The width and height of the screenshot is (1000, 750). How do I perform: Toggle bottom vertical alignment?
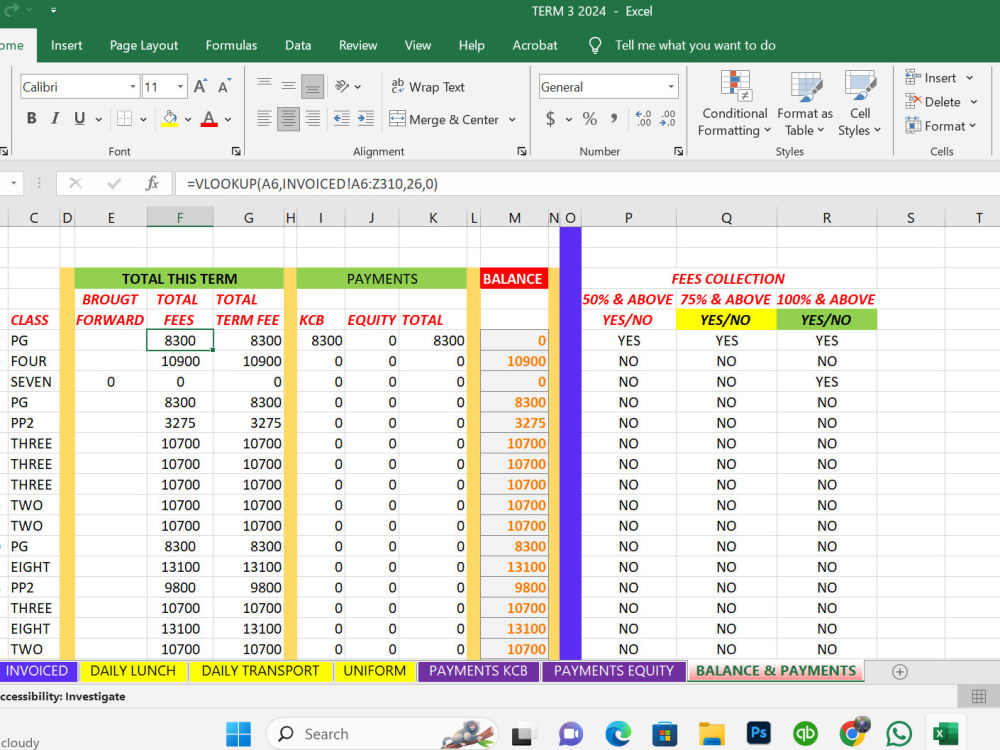pyautogui.click(x=312, y=86)
